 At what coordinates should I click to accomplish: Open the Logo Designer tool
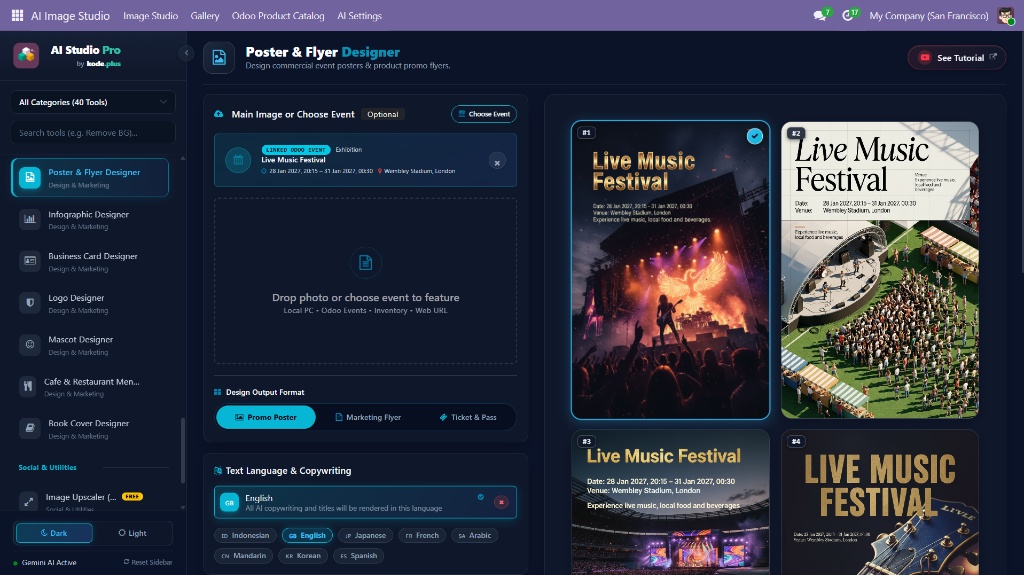pyautogui.click(x=90, y=303)
